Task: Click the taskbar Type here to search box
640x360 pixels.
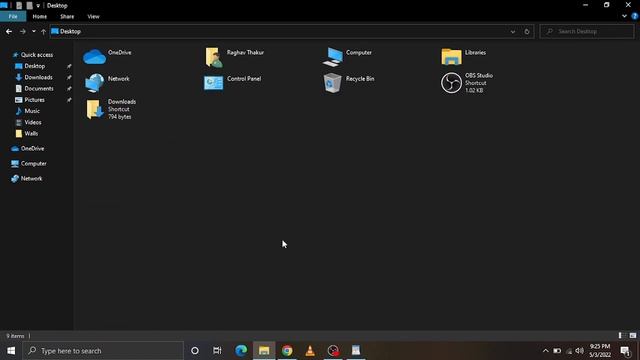Action: [x=103, y=351]
